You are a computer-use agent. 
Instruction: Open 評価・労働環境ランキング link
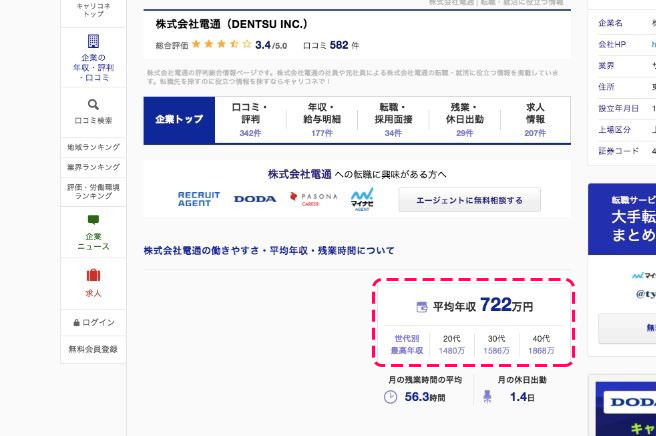coord(93,192)
